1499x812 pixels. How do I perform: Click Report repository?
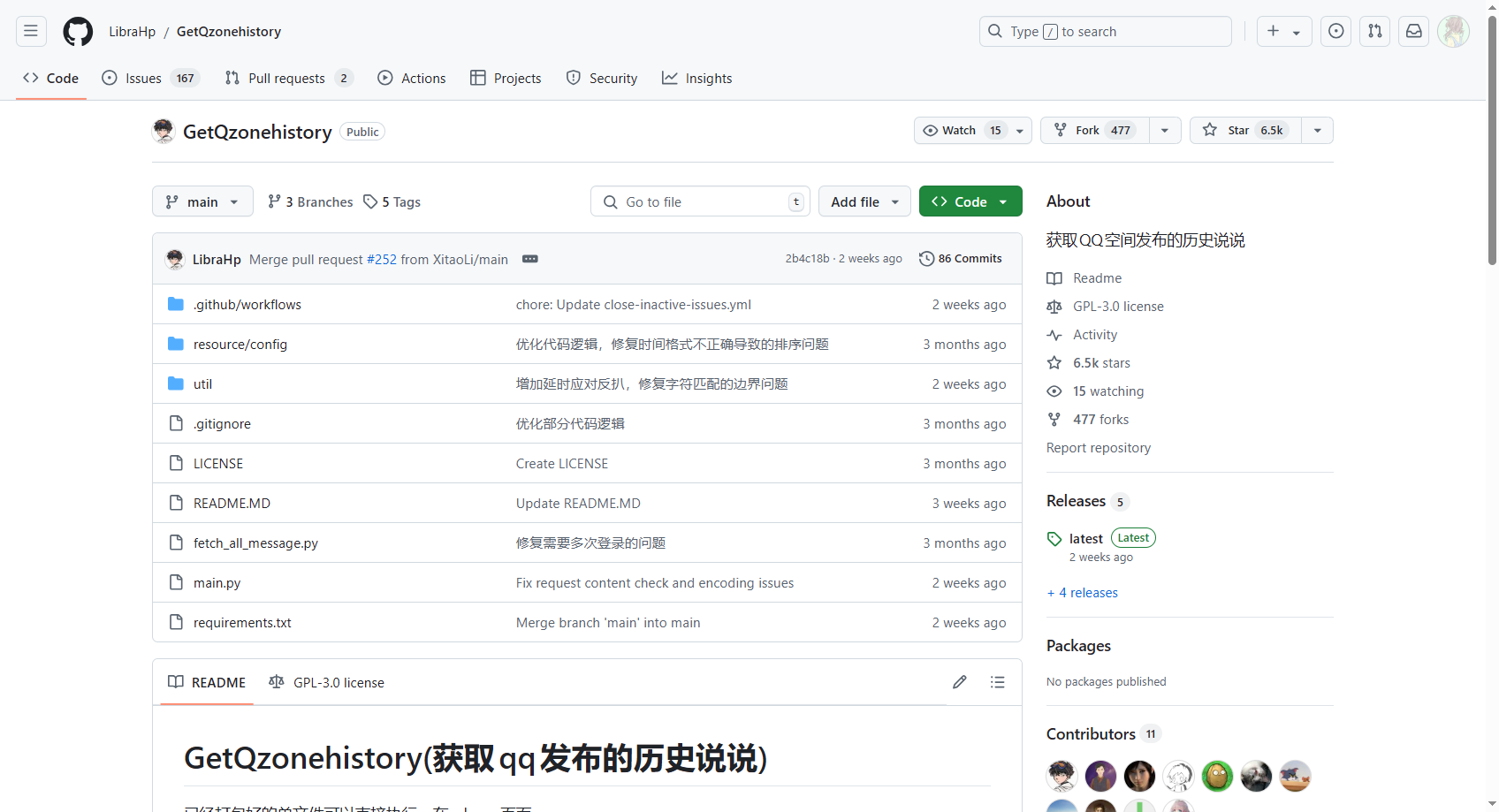(x=1099, y=448)
